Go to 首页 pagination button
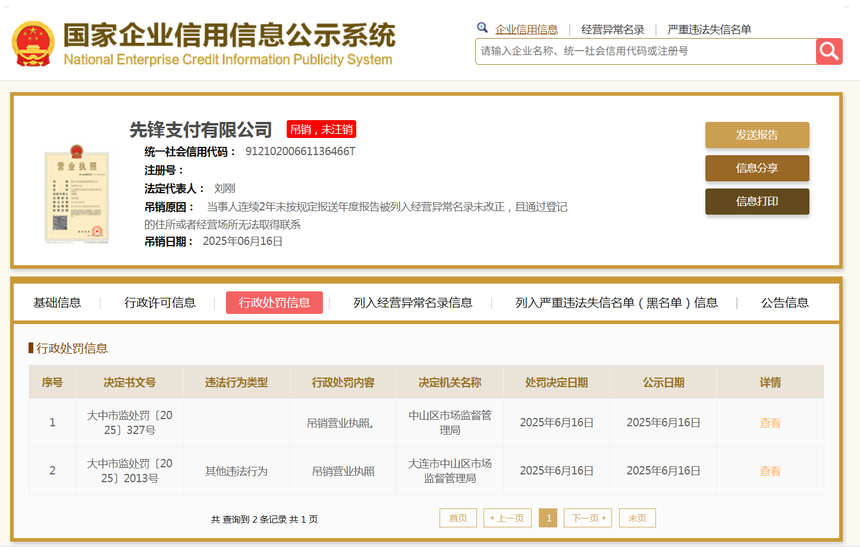Viewport: 860px width, 547px height. click(458, 518)
